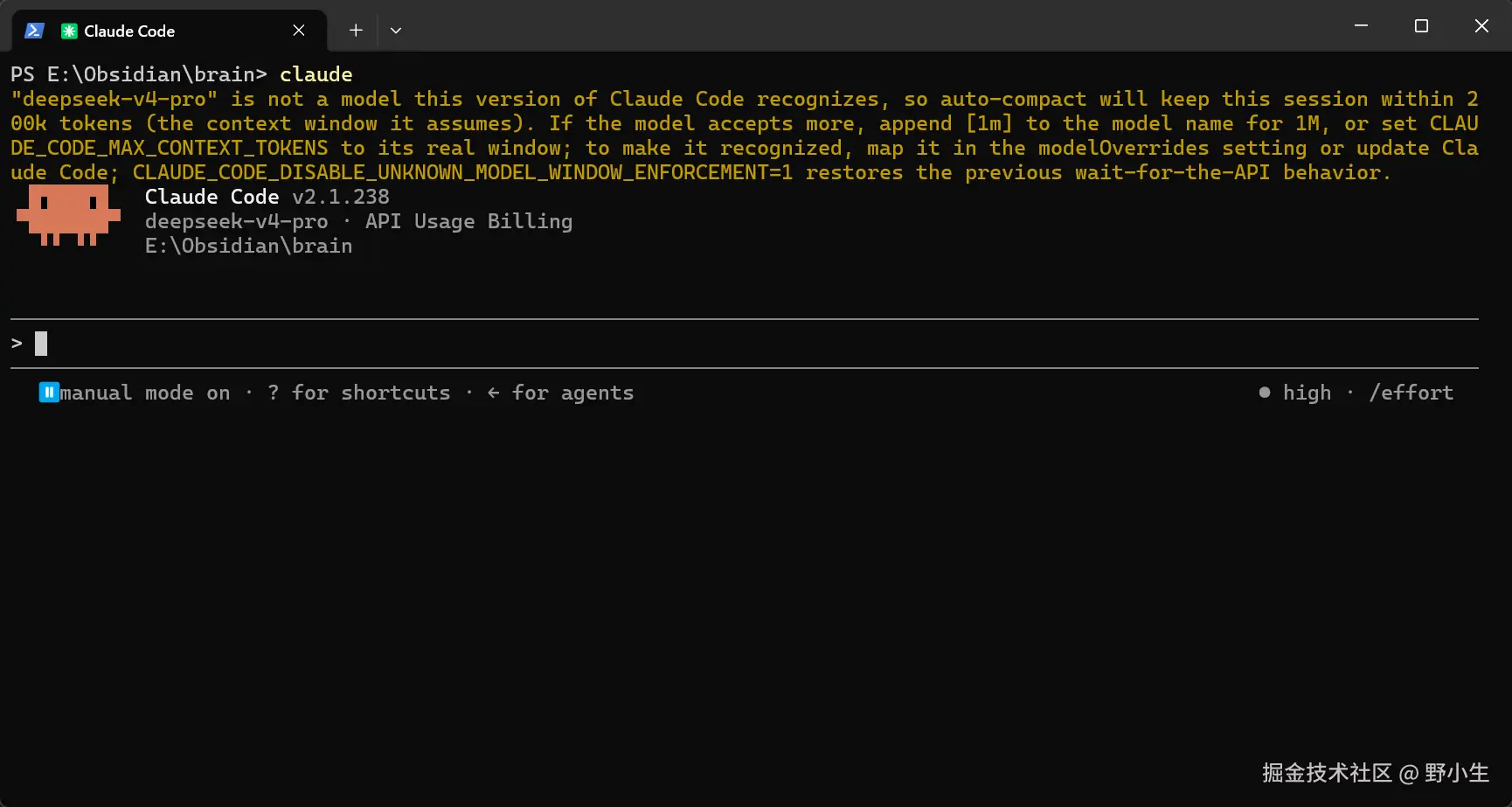Viewport: 1512px width, 807px height.
Task: Click the blue manual mode pause icon
Action: pyautogui.click(x=49, y=393)
